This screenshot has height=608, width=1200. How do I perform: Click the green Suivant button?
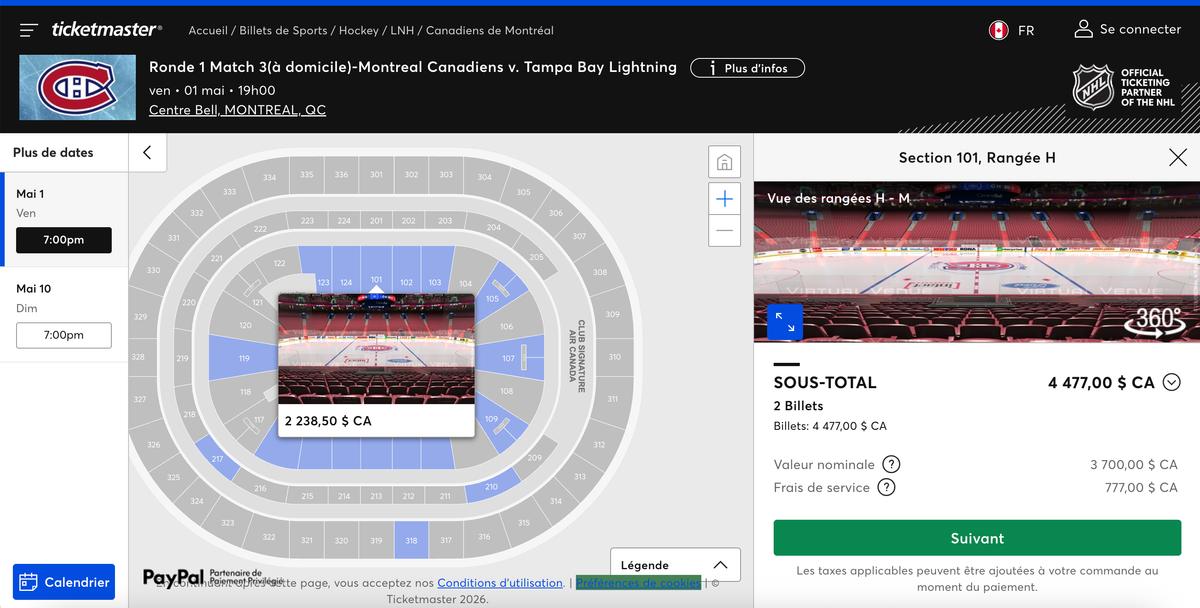click(x=976, y=538)
